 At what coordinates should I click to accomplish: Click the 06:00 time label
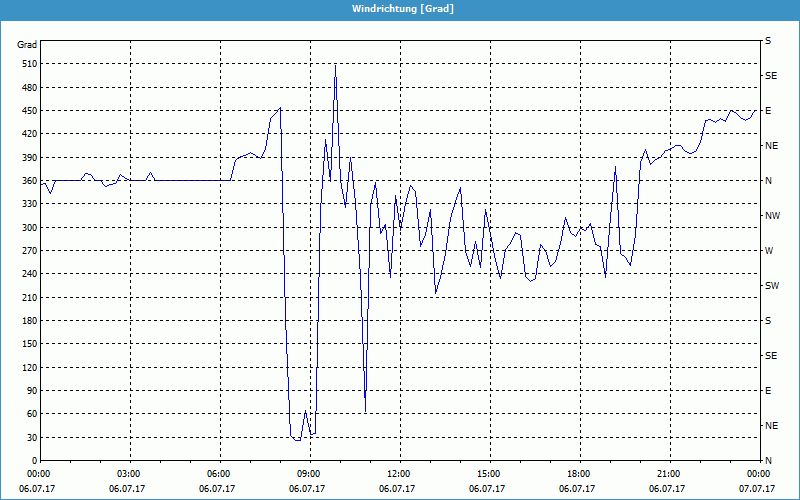(x=217, y=474)
